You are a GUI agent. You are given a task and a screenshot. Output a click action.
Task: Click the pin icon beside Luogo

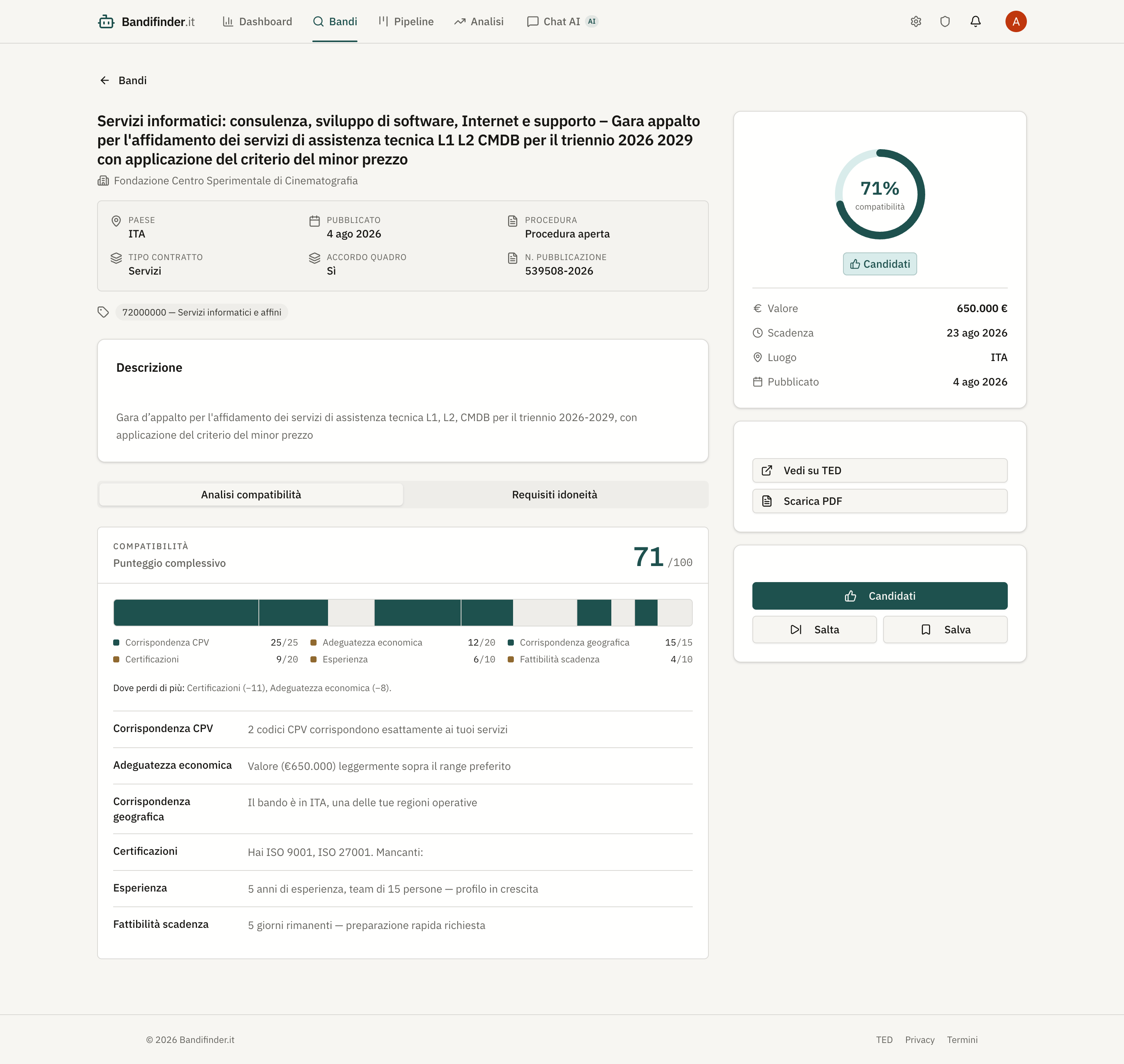757,357
